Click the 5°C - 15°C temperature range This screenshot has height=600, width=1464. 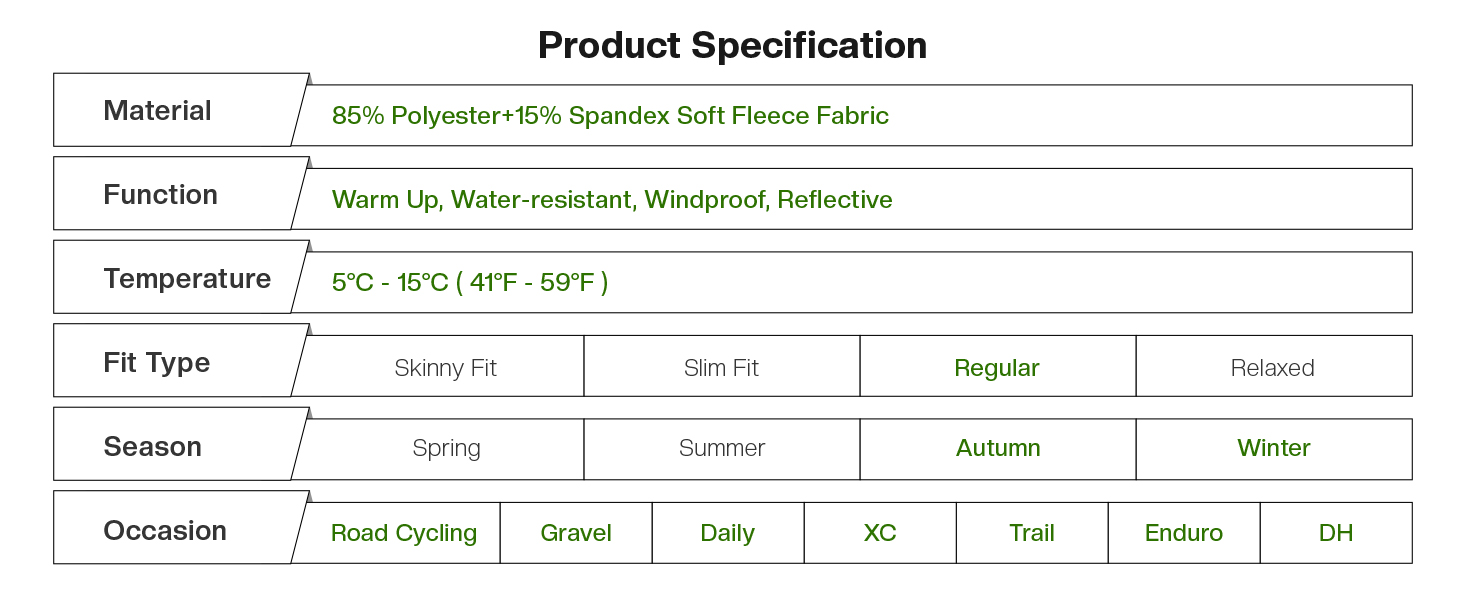pos(470,283)
